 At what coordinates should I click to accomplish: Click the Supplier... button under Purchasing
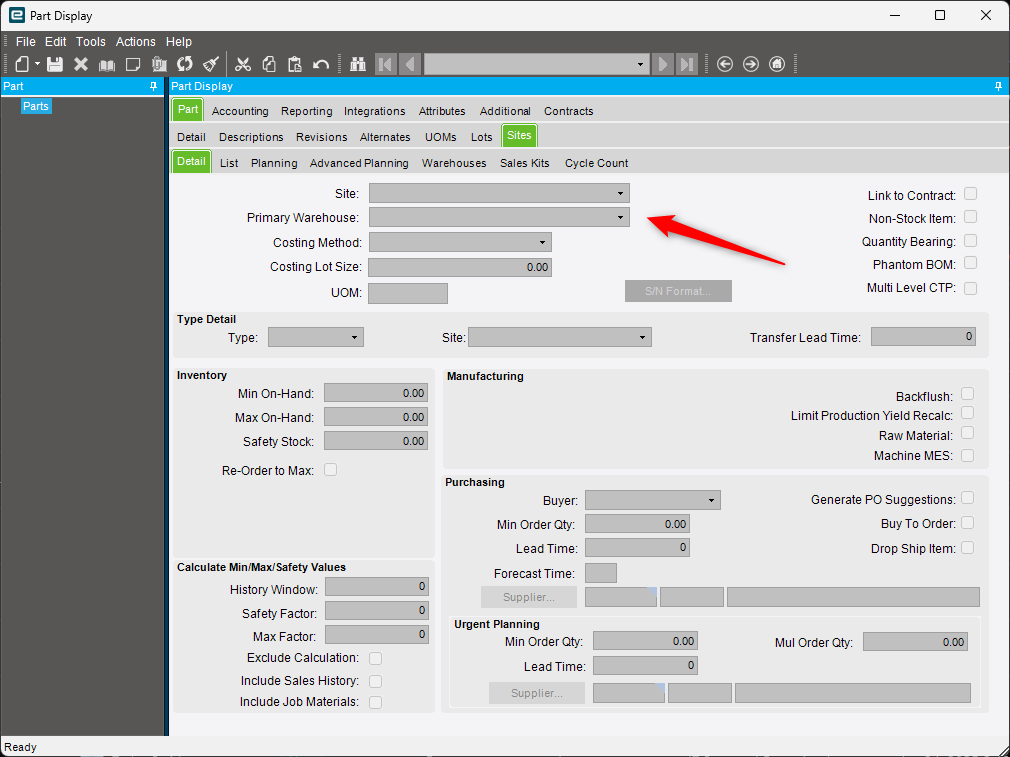[529, 597]
